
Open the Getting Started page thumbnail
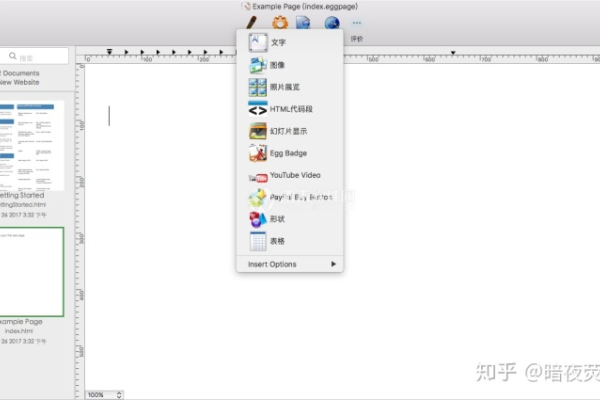31,145
